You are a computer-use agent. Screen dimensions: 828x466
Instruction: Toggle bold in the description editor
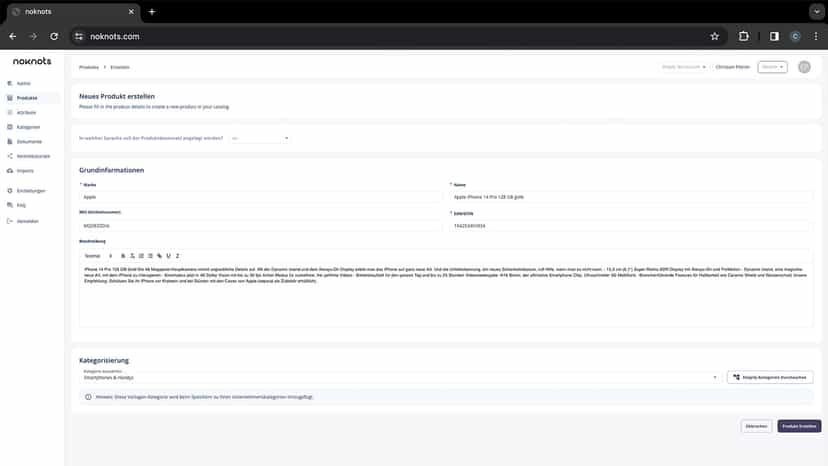click(123, 256)
